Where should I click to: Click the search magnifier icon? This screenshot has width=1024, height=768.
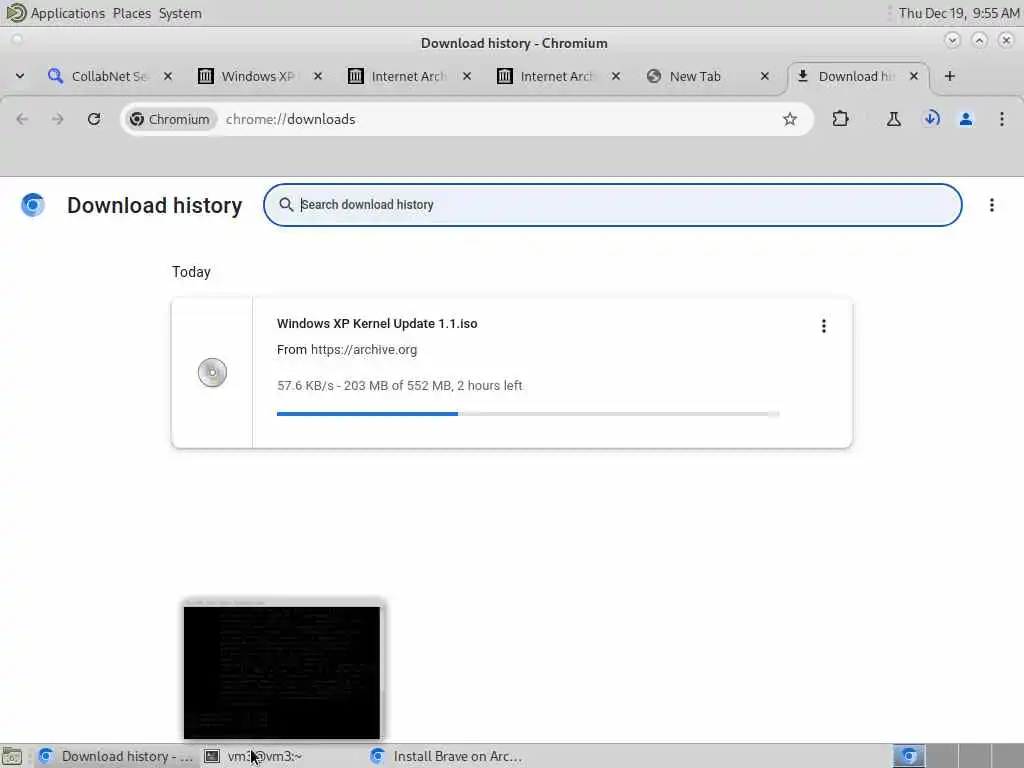click(x=286, y=204)
